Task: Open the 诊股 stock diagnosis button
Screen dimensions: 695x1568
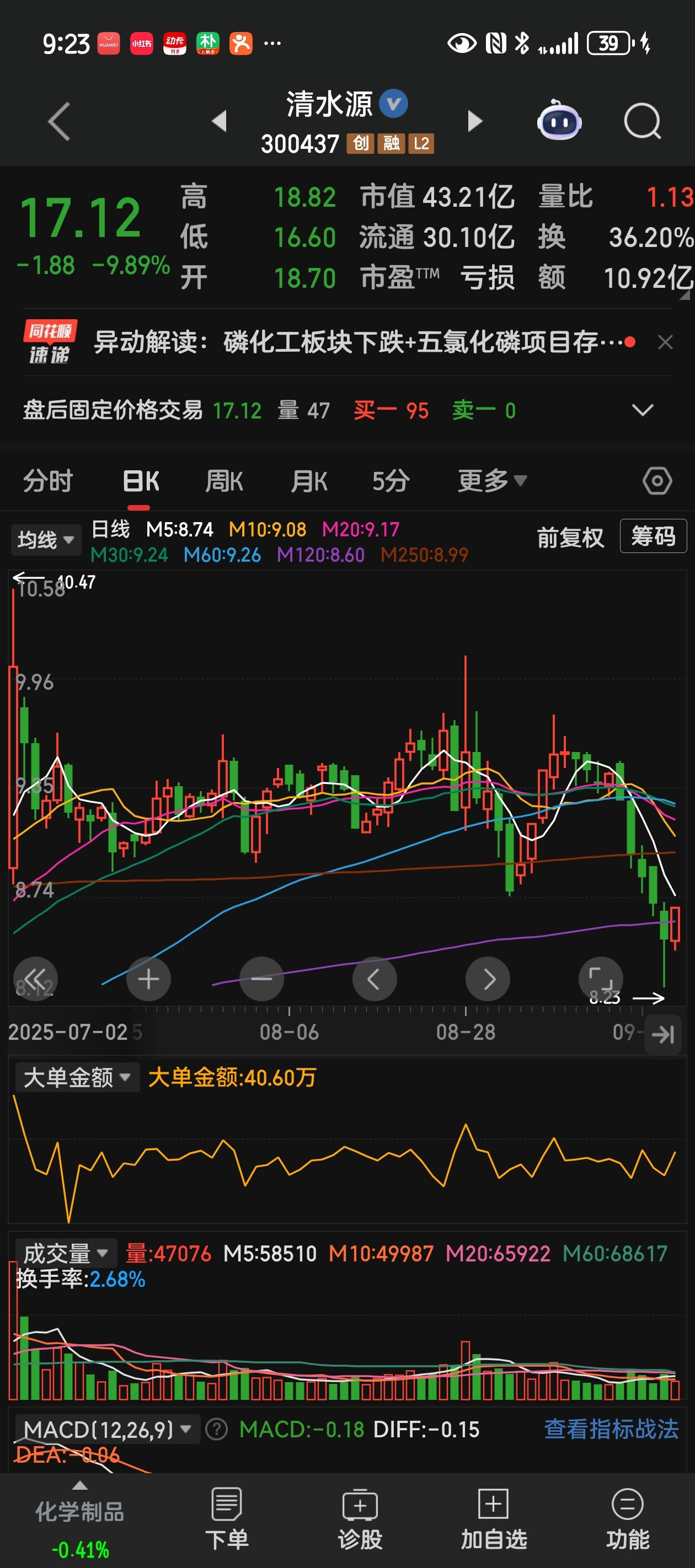Action: coord(360,1519)
